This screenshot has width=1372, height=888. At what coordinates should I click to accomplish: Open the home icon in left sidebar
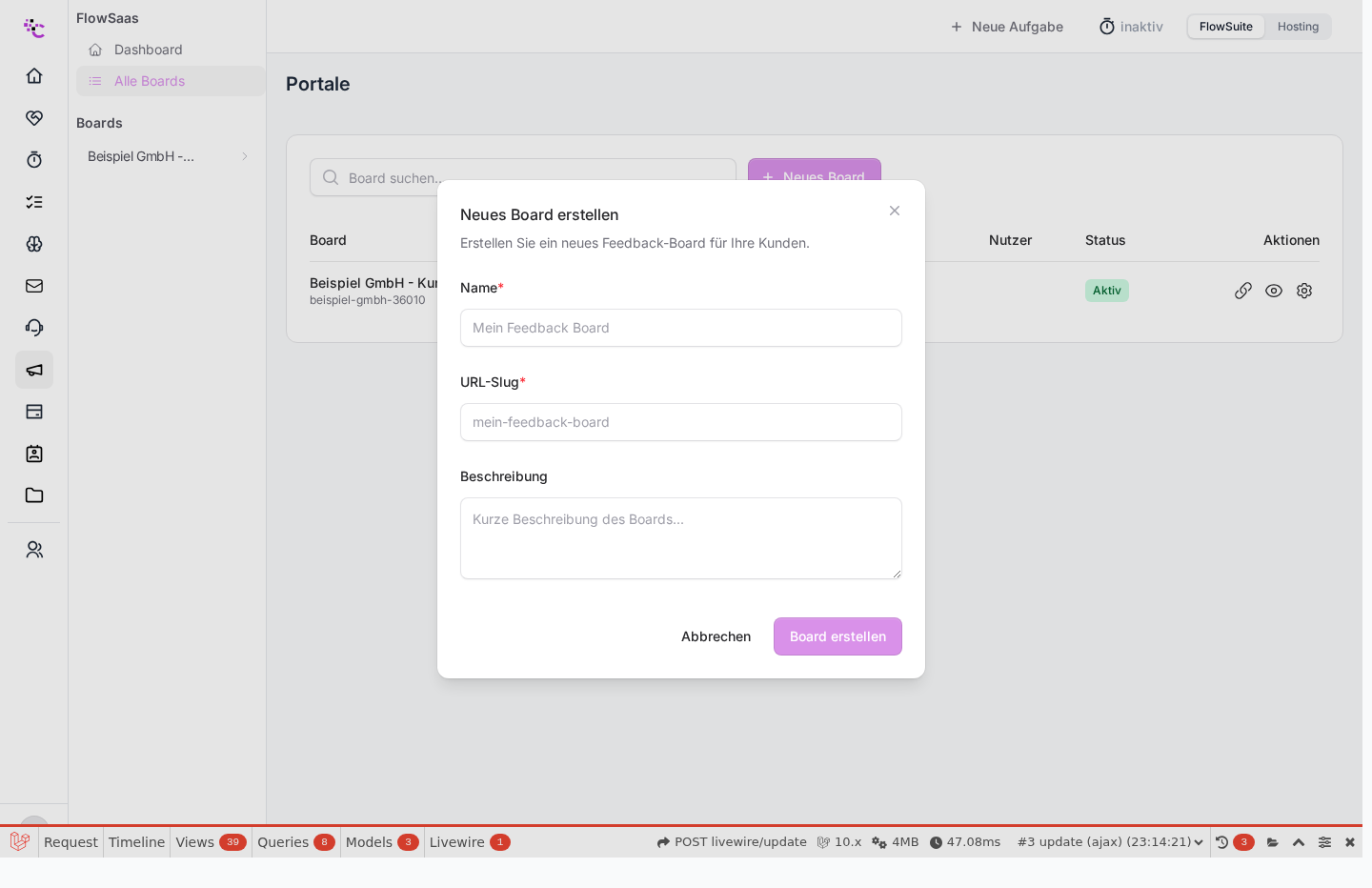[x=34, y=75]
